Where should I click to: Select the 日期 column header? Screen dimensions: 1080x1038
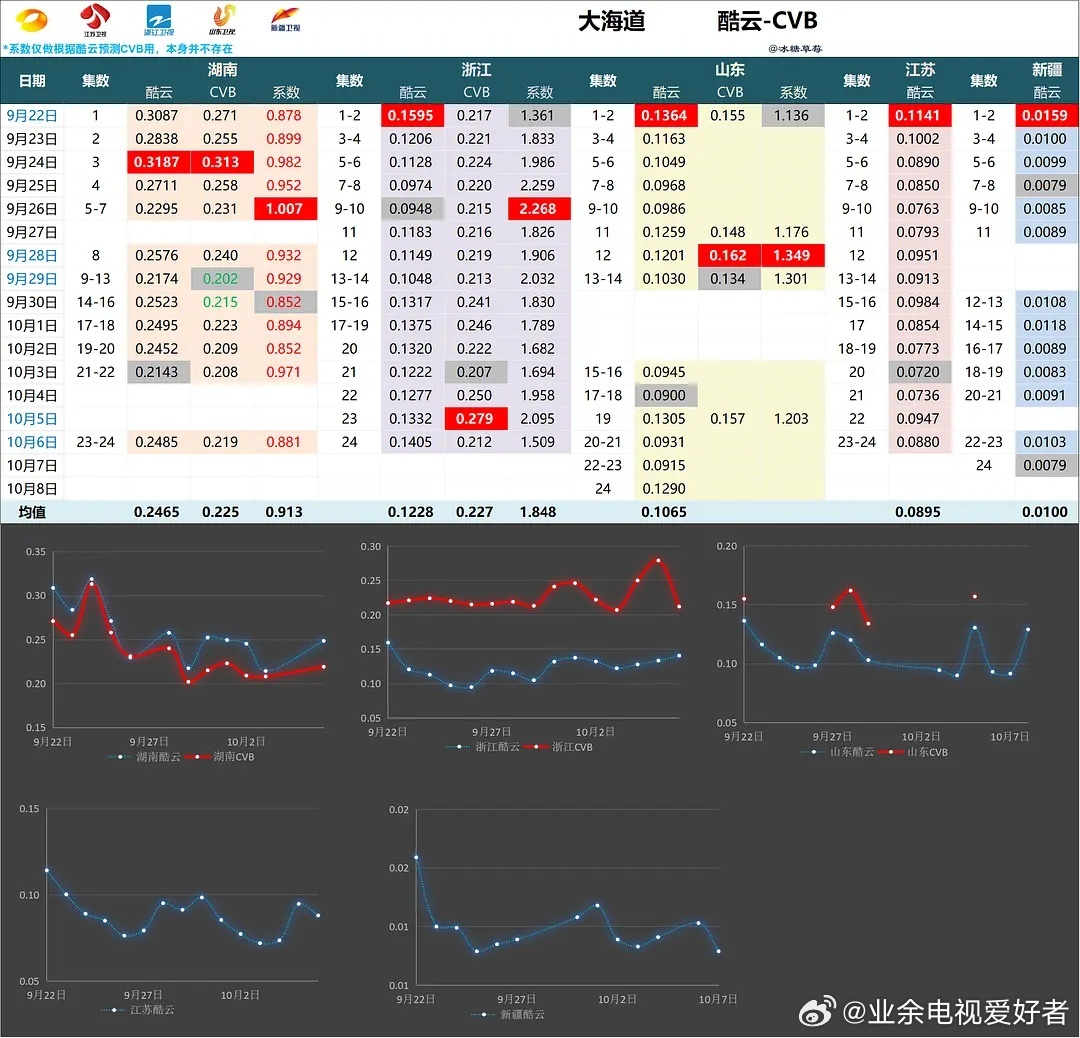point(32,80)
